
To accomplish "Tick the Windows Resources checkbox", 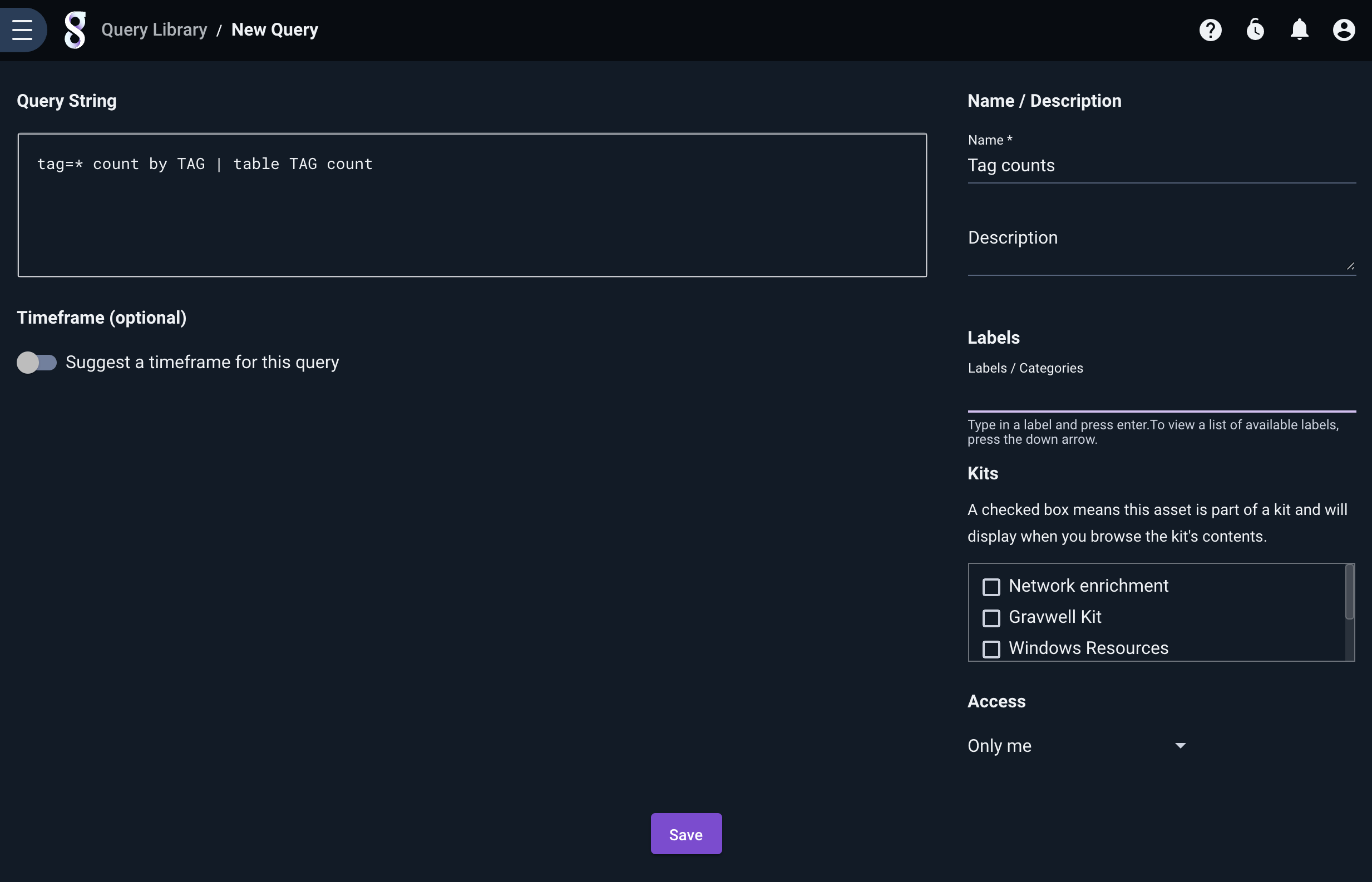I will coord(991,649).
